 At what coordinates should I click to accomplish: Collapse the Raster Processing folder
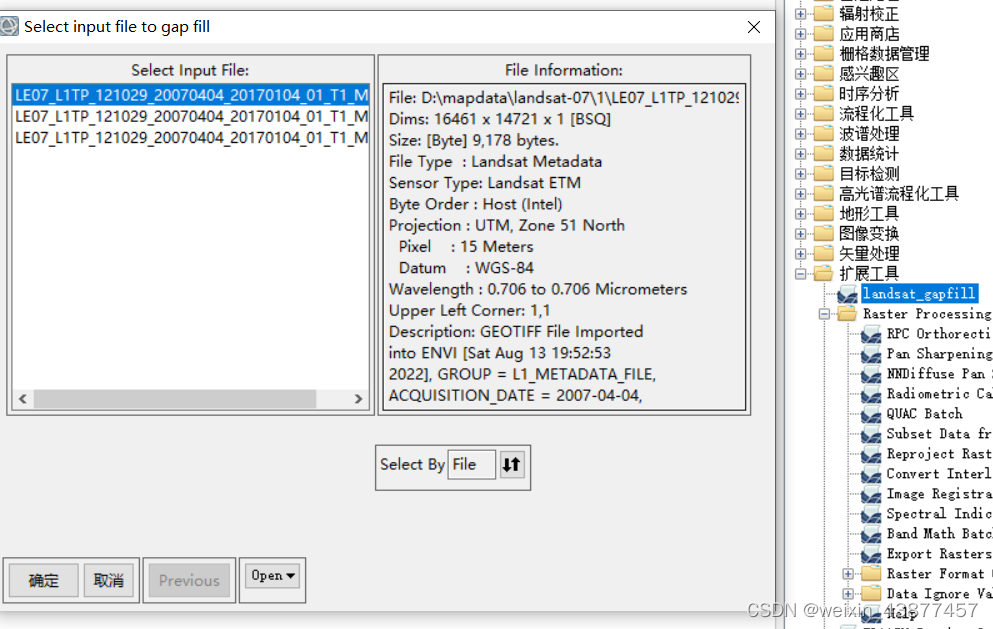[x=824, y=314]
